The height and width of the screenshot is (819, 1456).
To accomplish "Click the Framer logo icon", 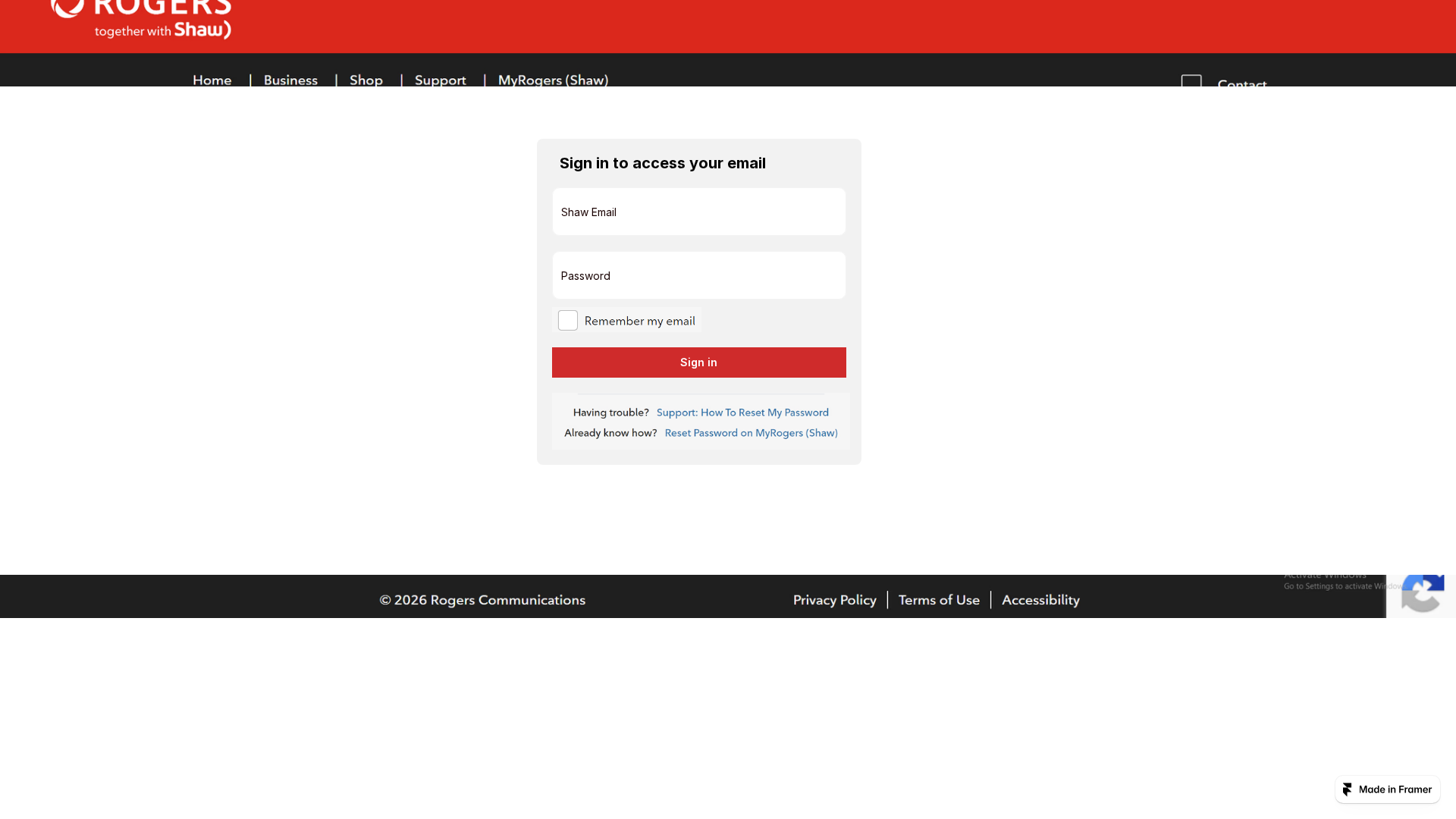I will click(1348, 789).
